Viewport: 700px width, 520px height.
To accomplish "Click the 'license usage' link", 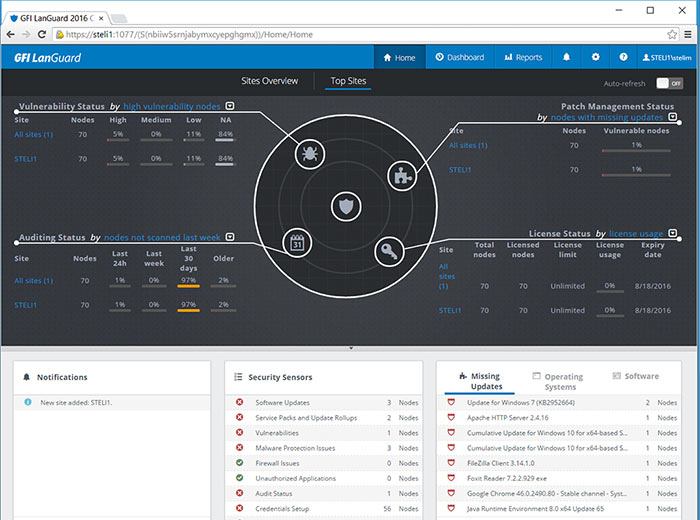I will (x=636, y=233).
